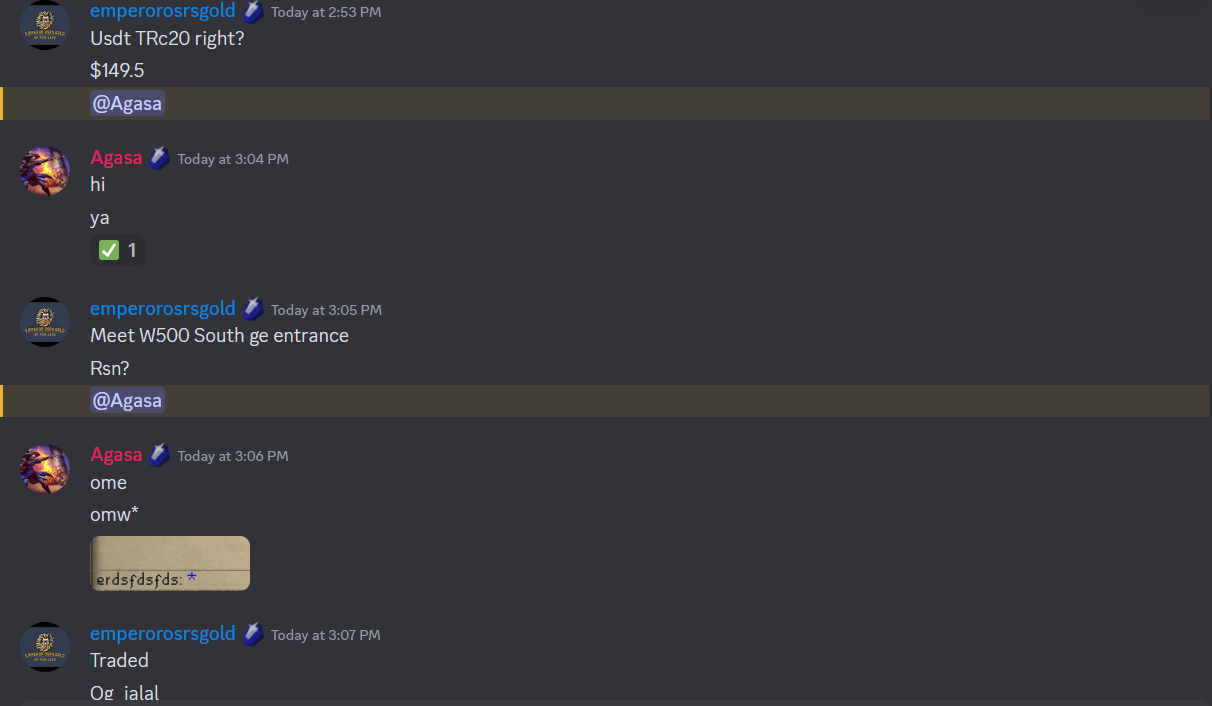The width and height of the screenshot is (1212, 706).
Task: Click the role badge beside emperorosrsgold at 3:07 PM
Action: coord(253,634)
